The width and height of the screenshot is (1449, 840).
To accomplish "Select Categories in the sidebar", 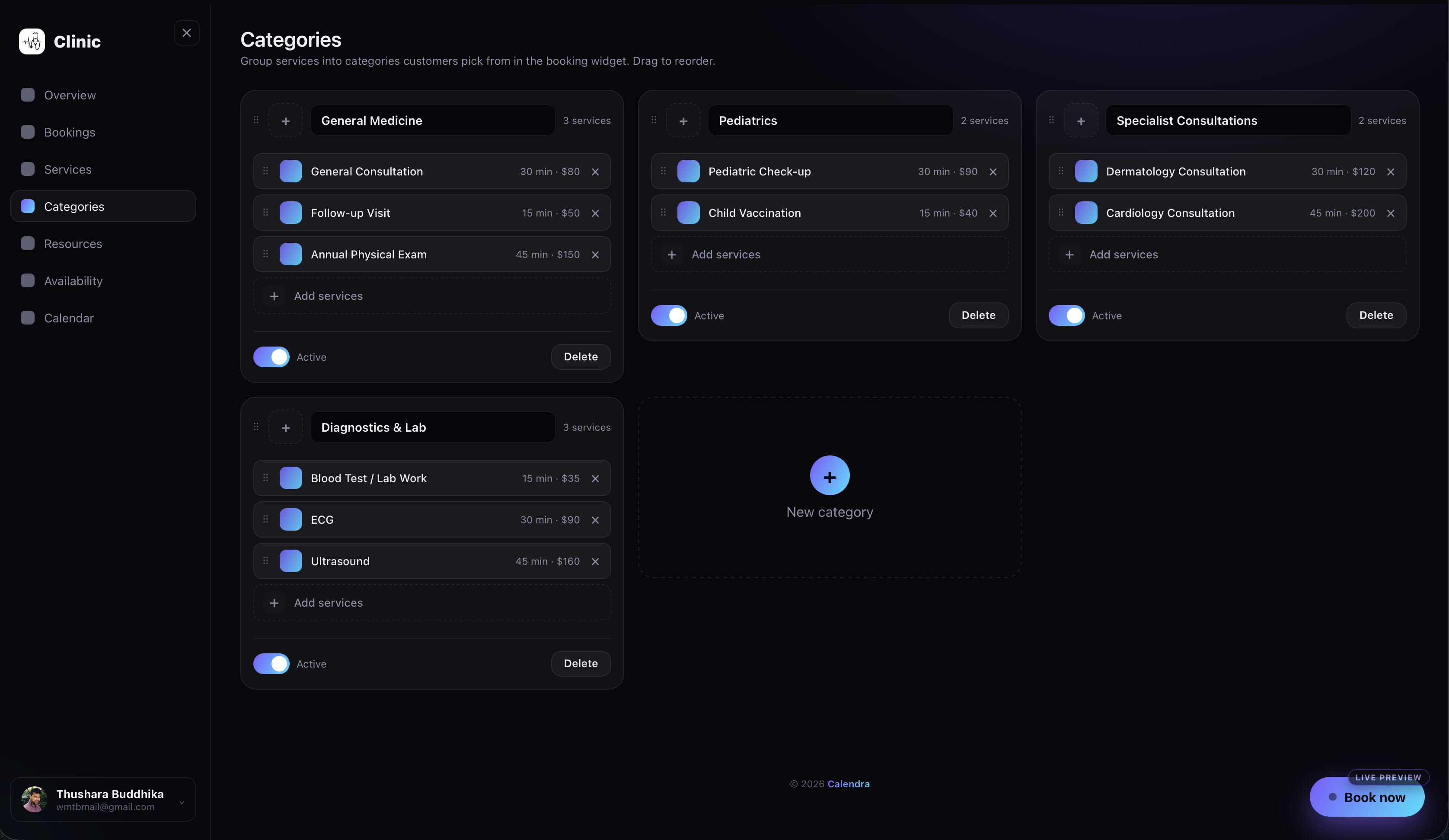I will click(103, 207).
